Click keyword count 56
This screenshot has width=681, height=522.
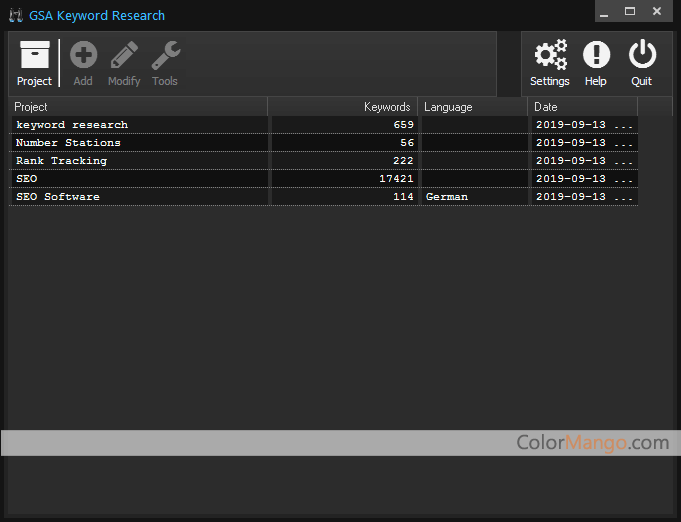point(407,143)
